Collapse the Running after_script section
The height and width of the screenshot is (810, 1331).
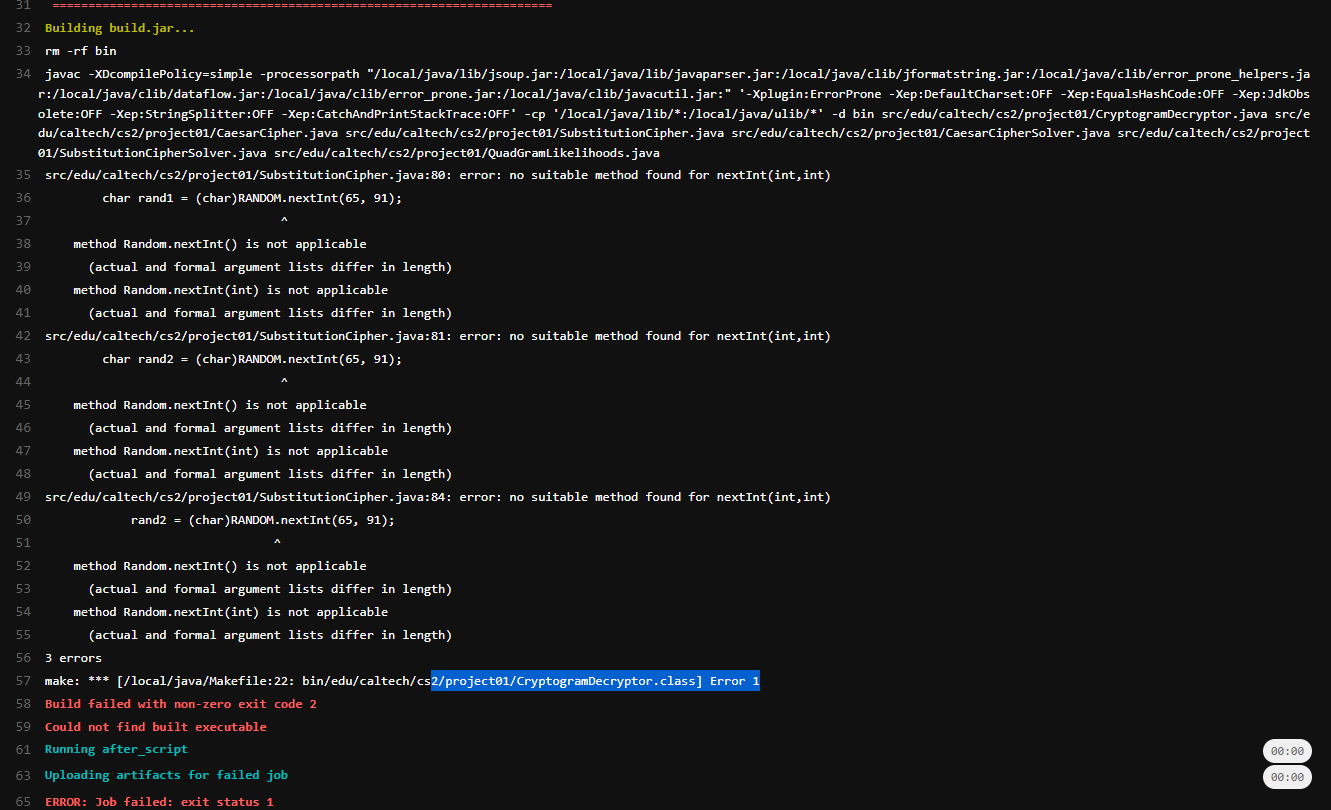coord(116,749)
